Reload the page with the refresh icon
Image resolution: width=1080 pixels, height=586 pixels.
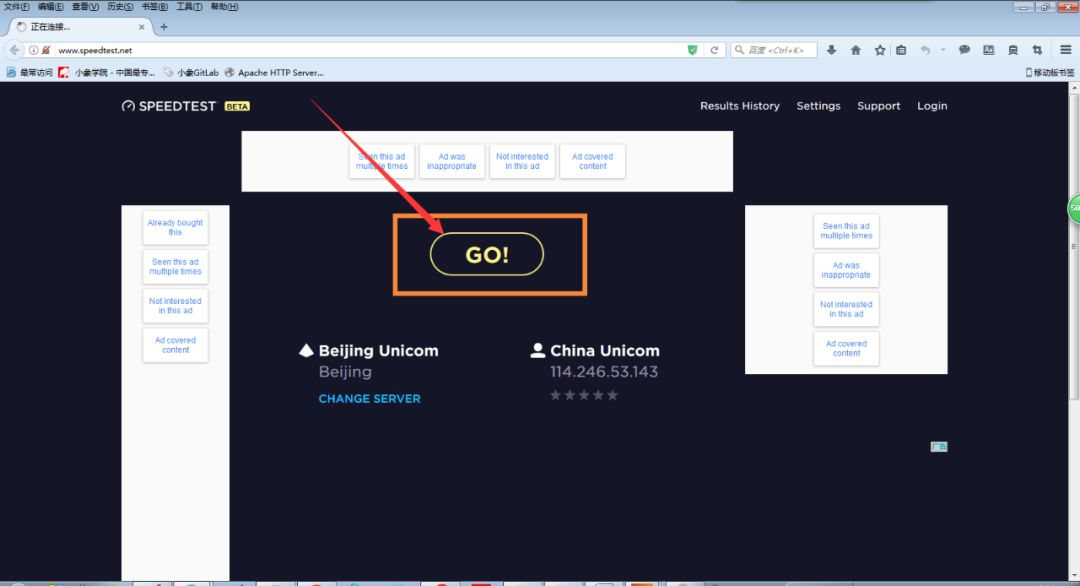tap(714, 50)
